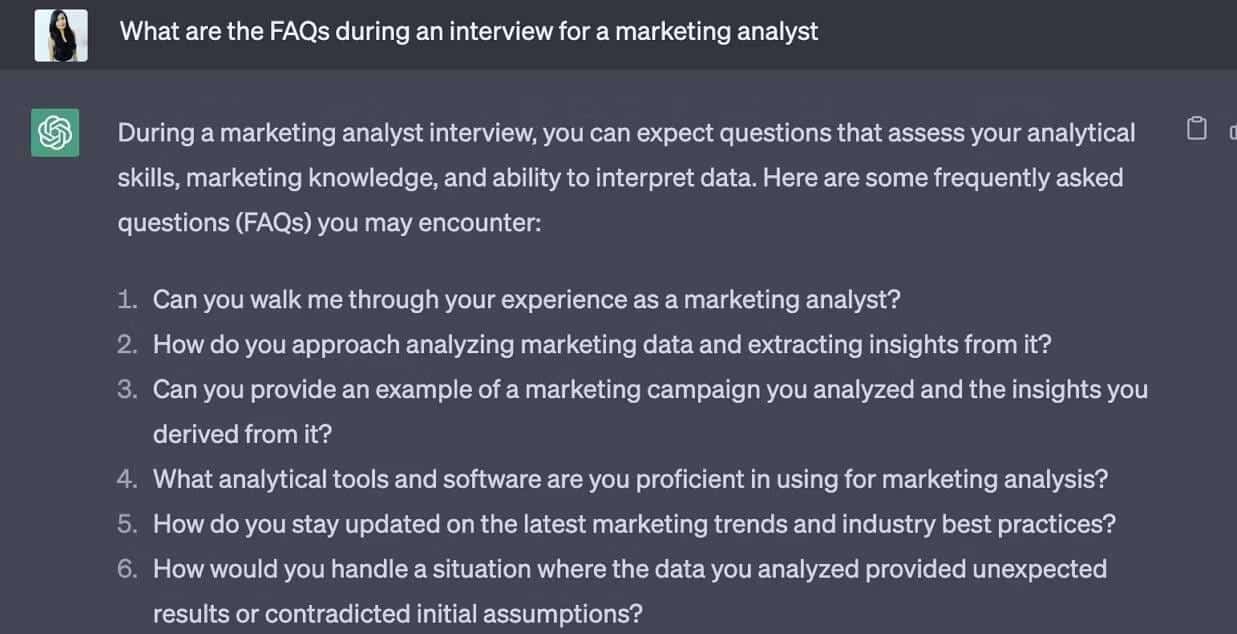Click the list number 5 marker

coord(127,524)
